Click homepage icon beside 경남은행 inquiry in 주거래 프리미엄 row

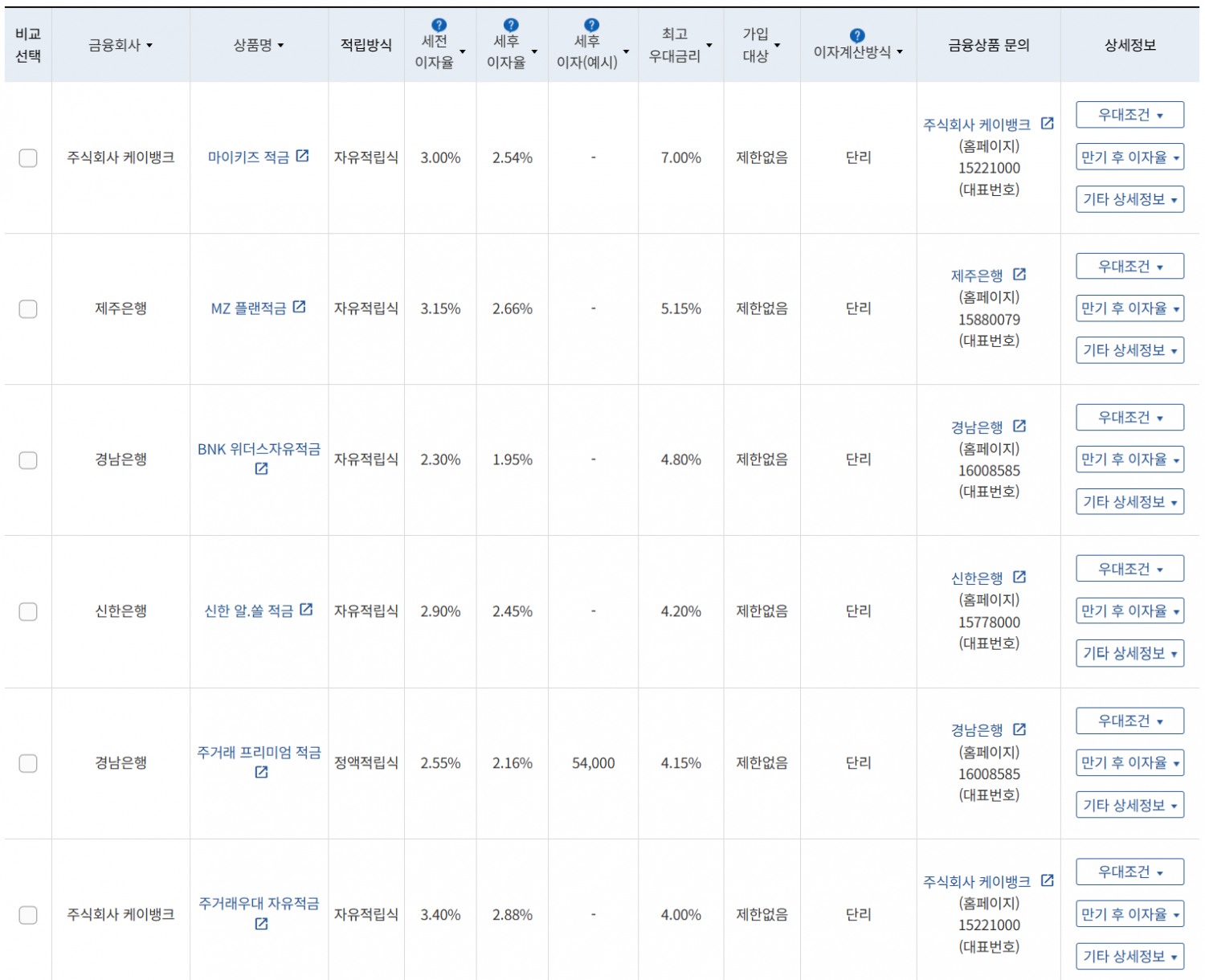pyautogui.click(x=1019, y=729)
